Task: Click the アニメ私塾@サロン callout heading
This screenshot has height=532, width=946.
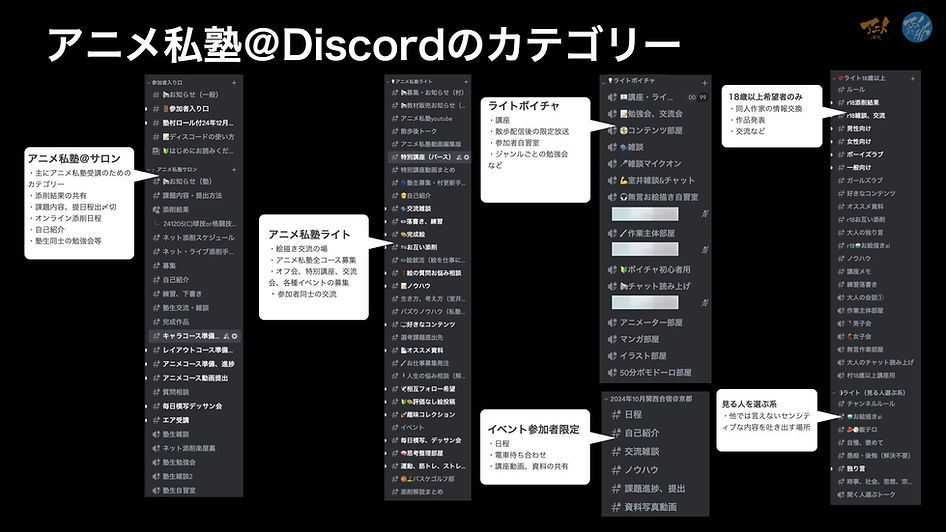Action: tap(74, 159)
